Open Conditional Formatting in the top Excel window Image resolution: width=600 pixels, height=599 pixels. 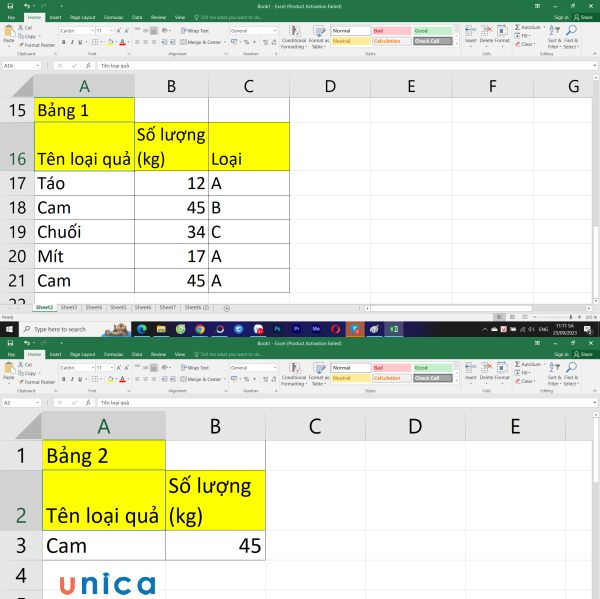click(294, 37)
